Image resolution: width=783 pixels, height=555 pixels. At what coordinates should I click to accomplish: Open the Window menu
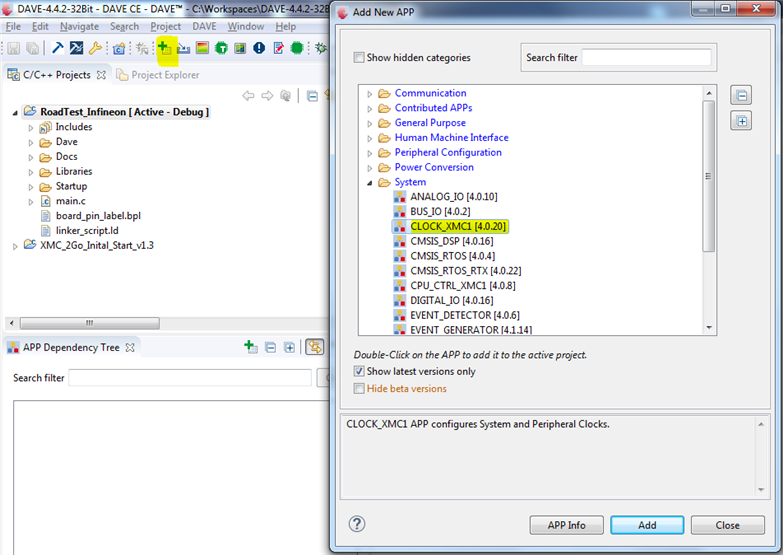(x=246, y=26)
